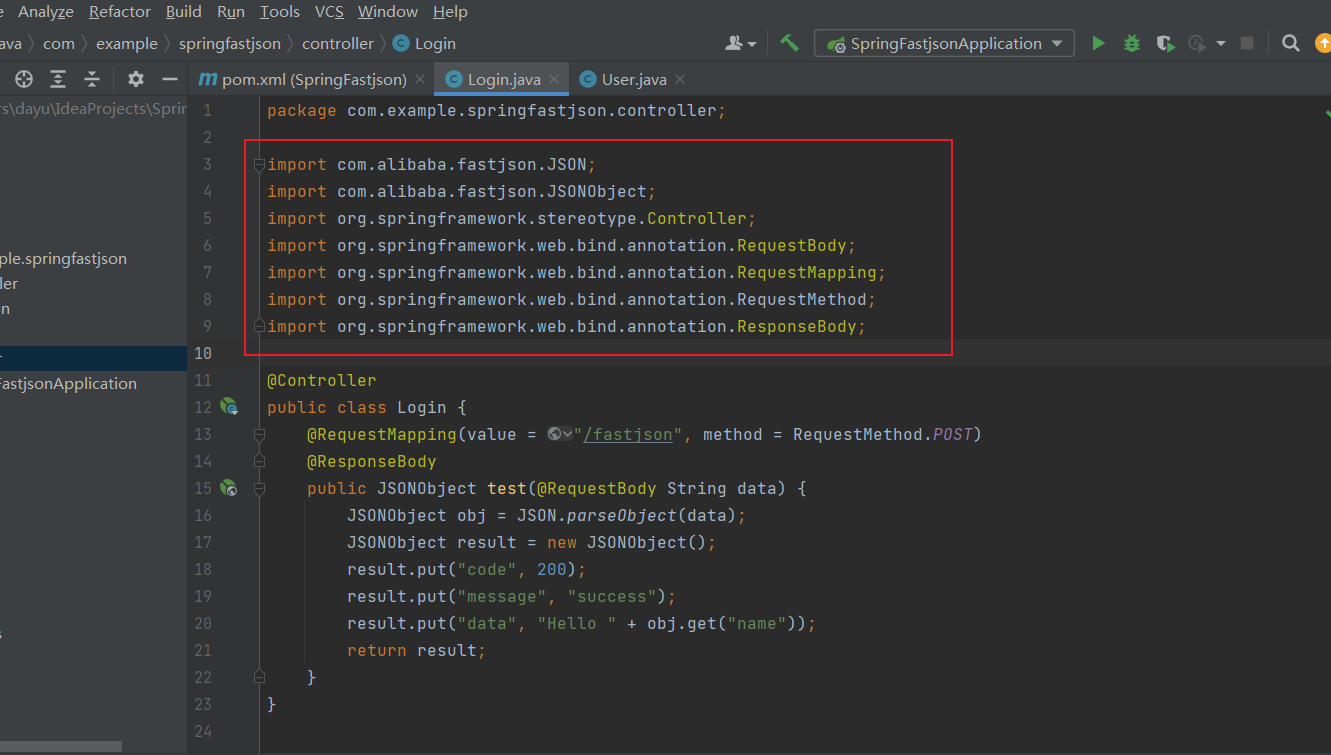Open dropdown arrow next to profiler icon

1221,43
